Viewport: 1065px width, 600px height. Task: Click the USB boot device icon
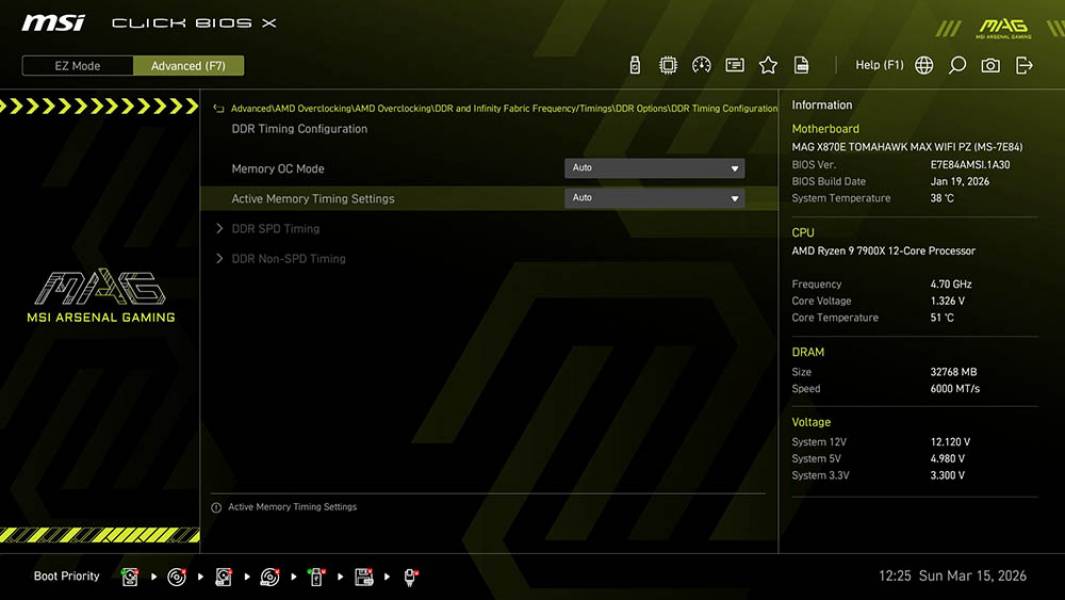point(316,576)
